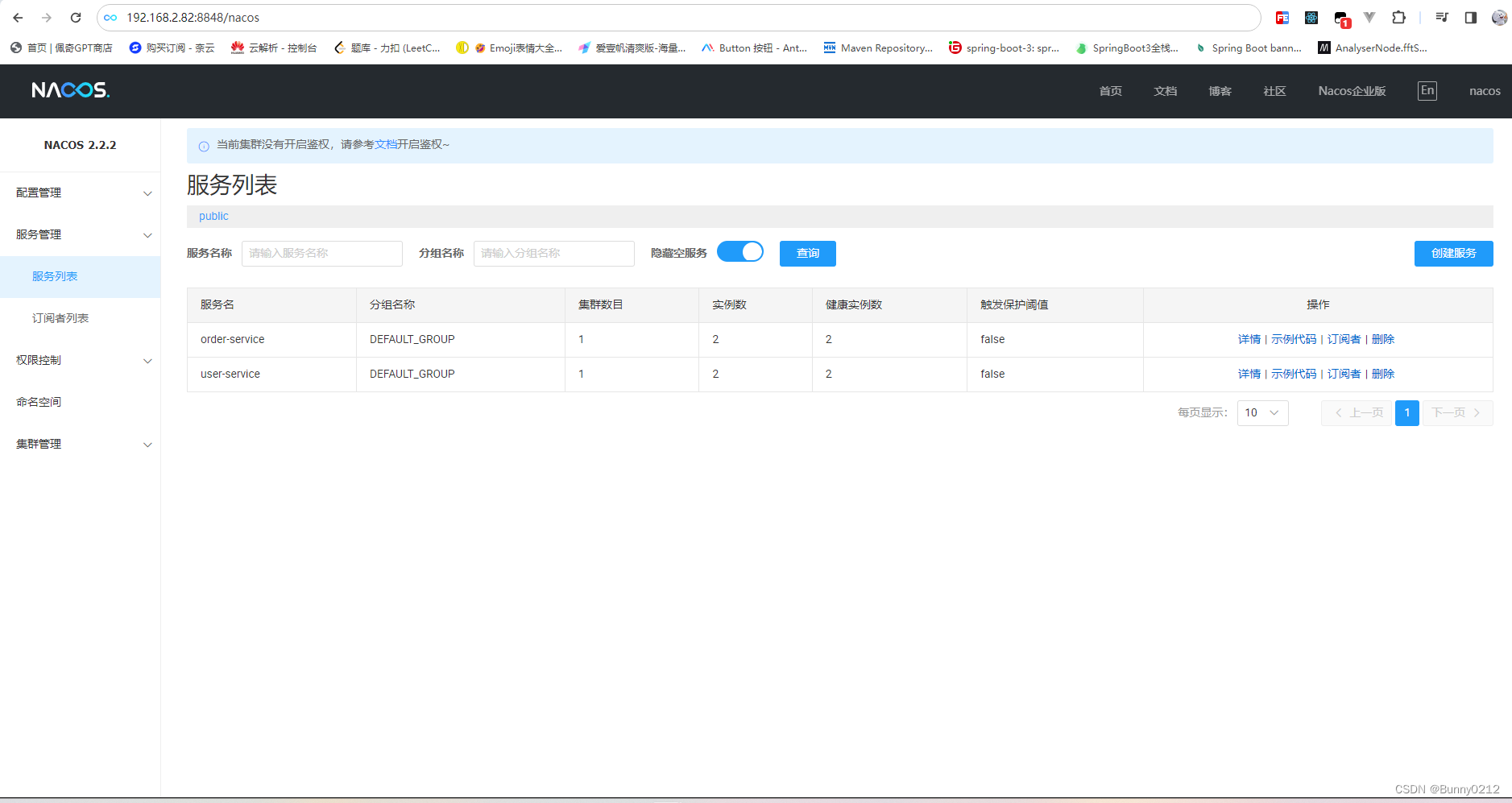Open 详情 for user-service
Screen dimensions: 1512x803
pos(1249,374)
